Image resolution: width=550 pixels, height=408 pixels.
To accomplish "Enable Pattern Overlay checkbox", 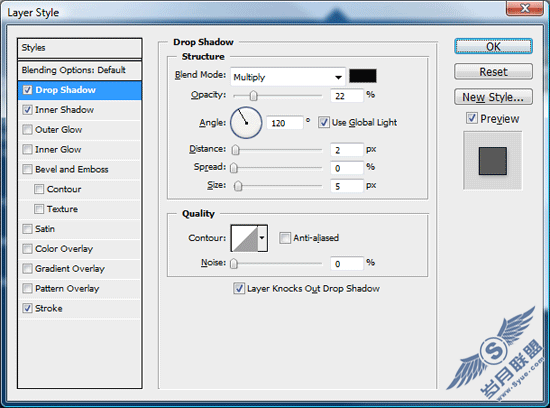I will pos(27,288).
